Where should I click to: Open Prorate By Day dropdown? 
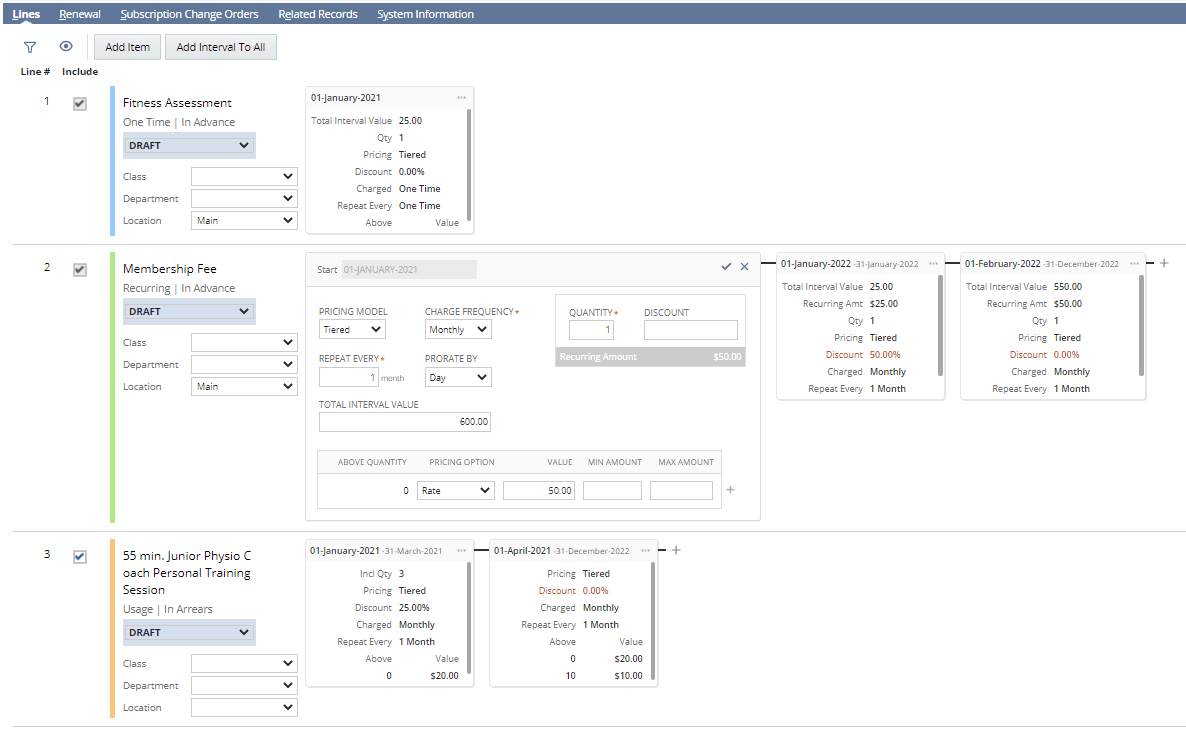coord(458,377)
